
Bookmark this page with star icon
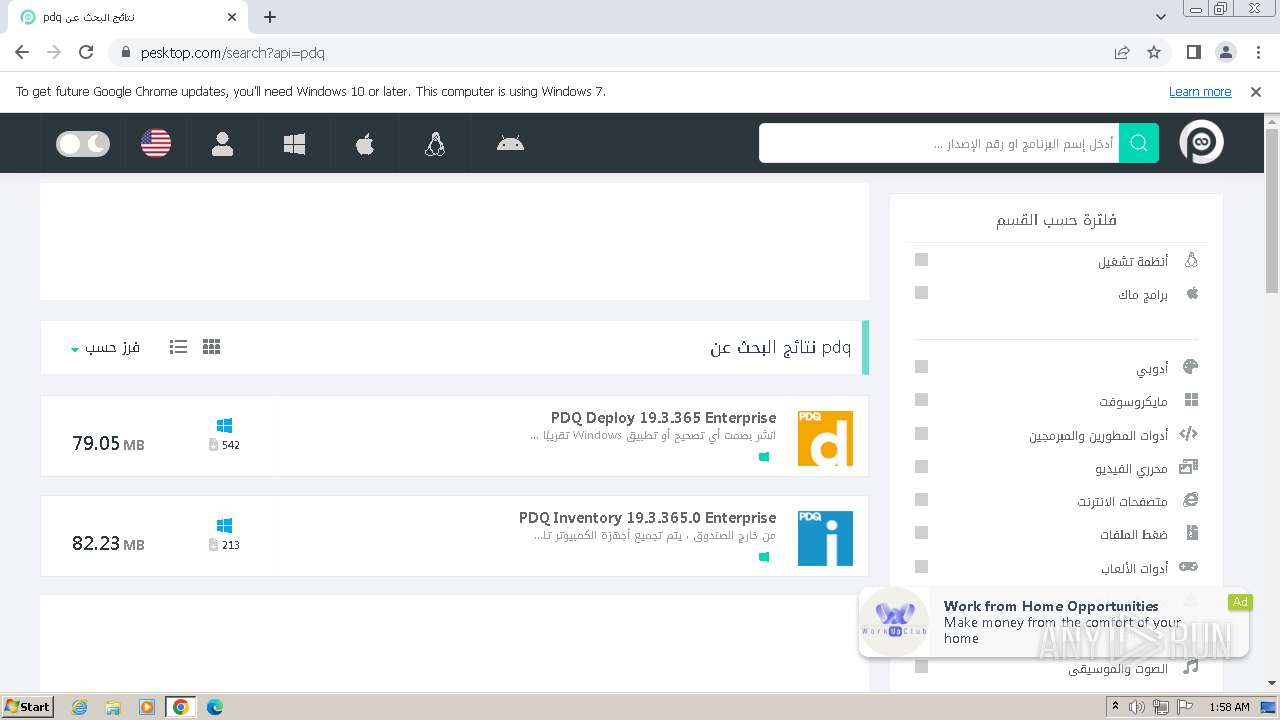click(x=1154, y=52)
